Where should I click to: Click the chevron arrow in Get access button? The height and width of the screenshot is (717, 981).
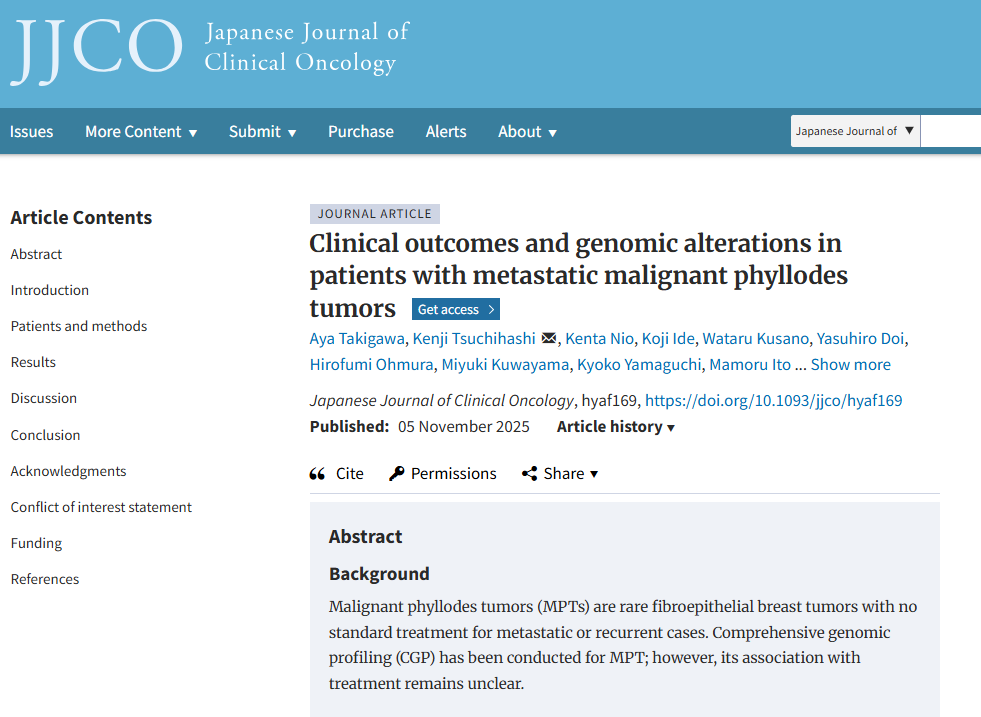click(491, 309)
